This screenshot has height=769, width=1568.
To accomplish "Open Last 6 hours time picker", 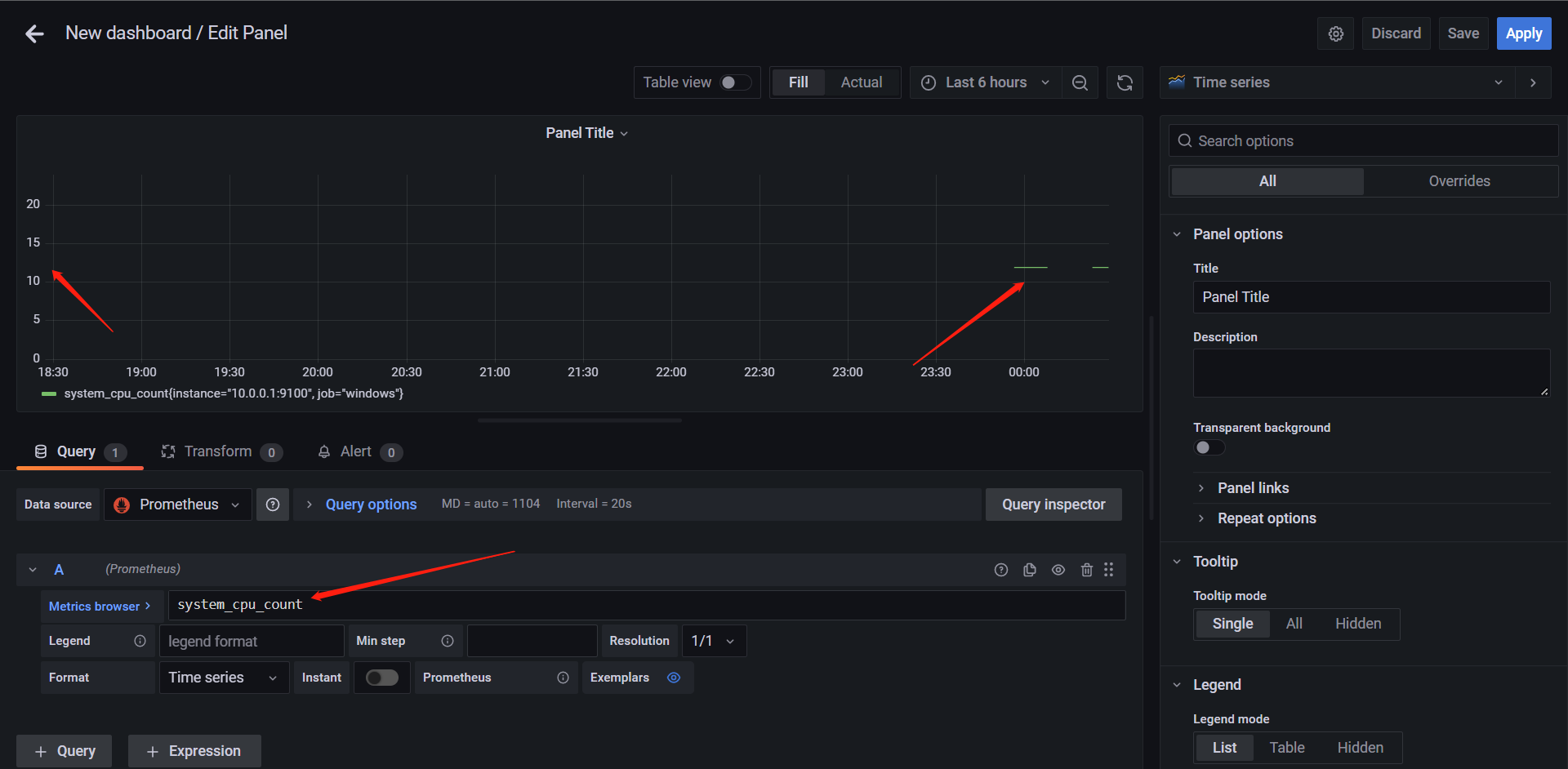I will (986, 82).
